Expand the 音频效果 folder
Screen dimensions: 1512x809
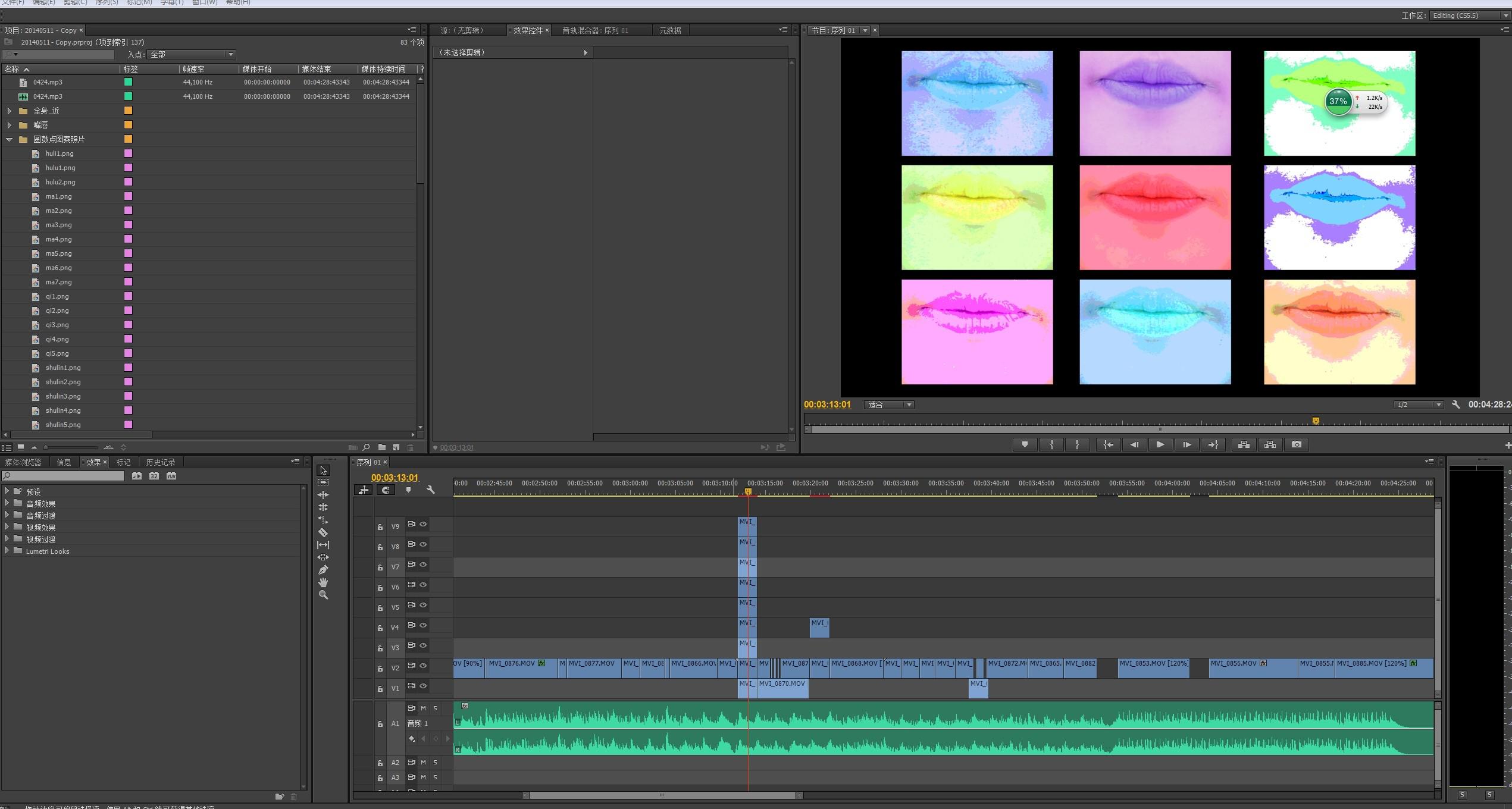pyautogui.click(x=7, y=503)
